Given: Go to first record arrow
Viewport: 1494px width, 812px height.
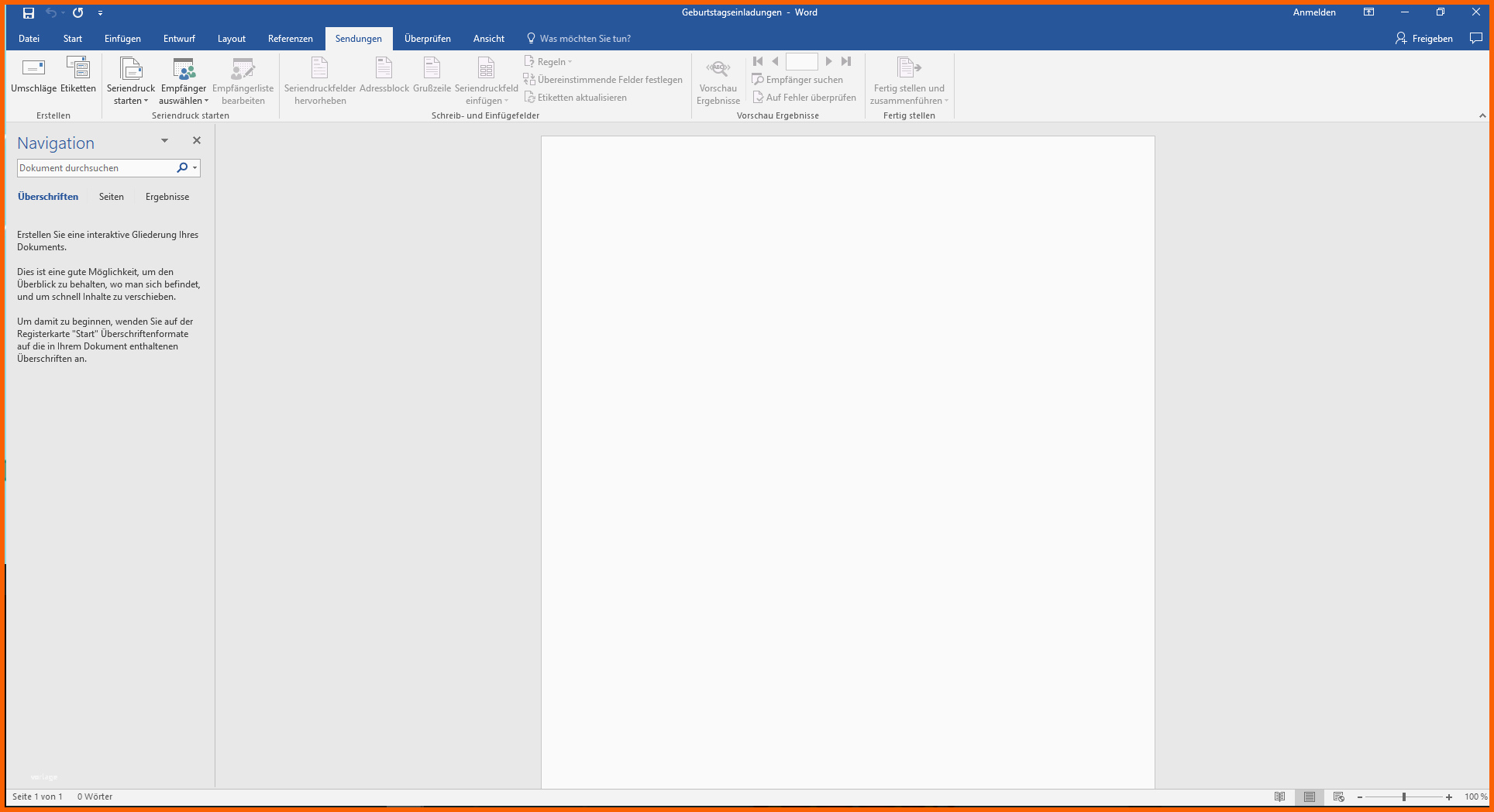Looking at the screenshot, I should (758, 61).
